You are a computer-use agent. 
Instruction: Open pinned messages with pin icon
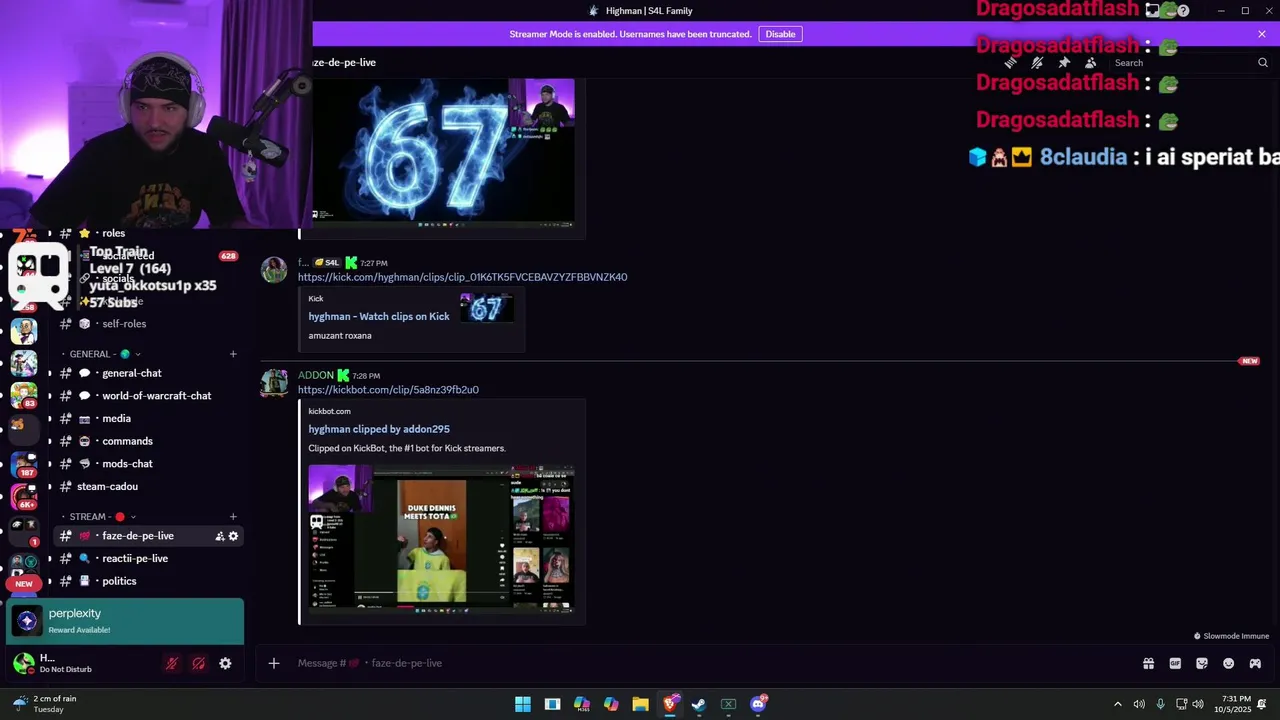[1064, 62]
